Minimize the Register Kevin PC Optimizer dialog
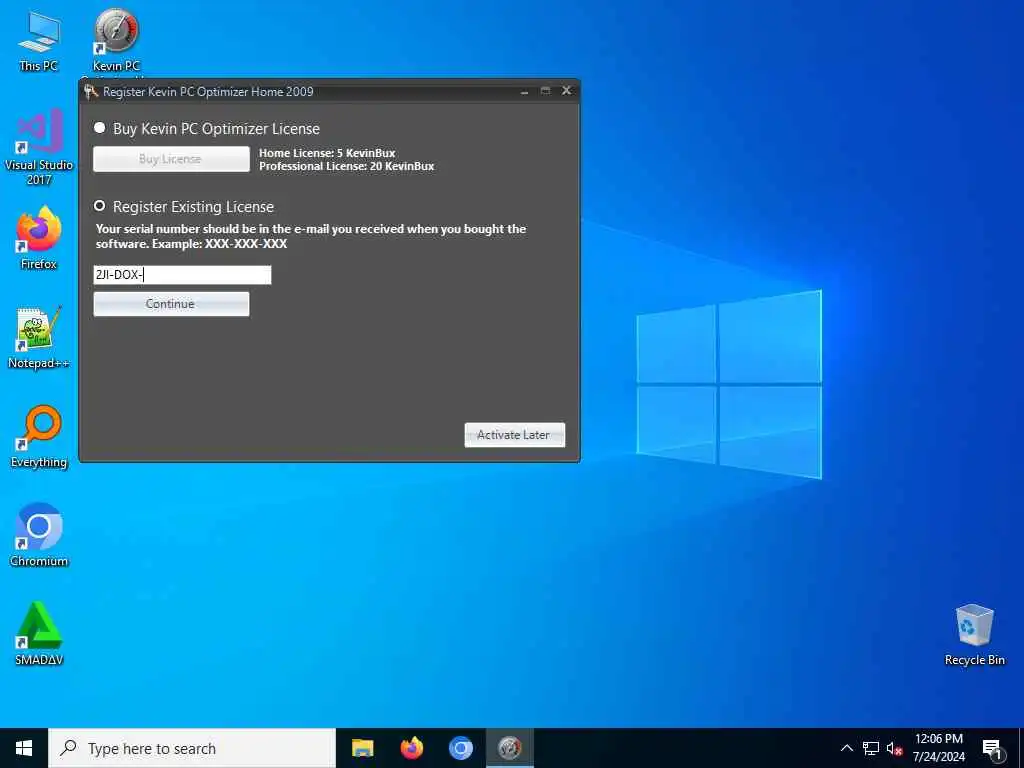1024x768 pixels. (524, 91)
